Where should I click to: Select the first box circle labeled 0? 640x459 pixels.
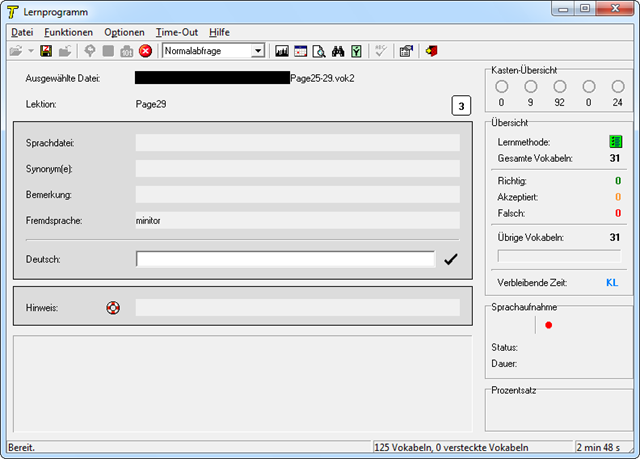[x=501, y=87]
